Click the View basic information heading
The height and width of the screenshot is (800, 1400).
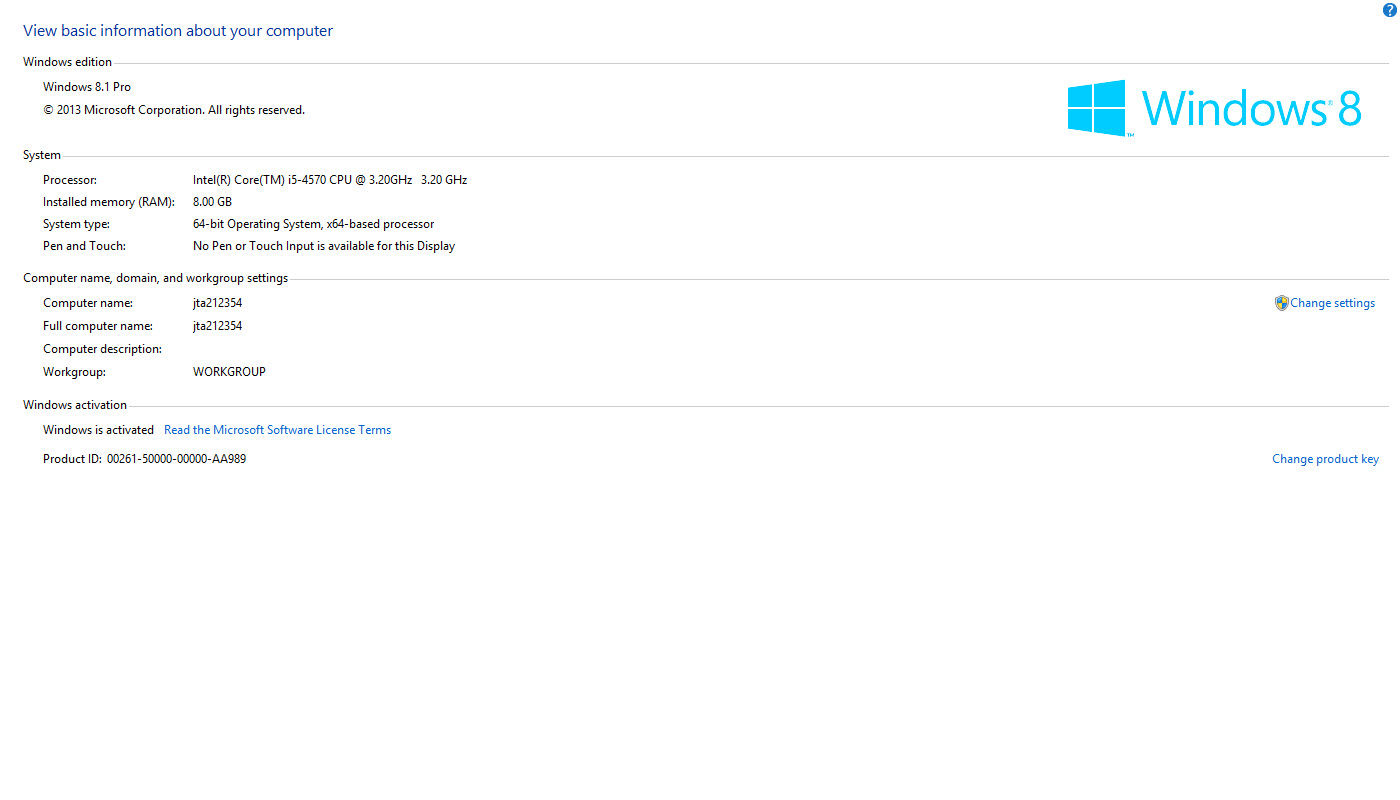pyautogui.click(x=178, y=31)
